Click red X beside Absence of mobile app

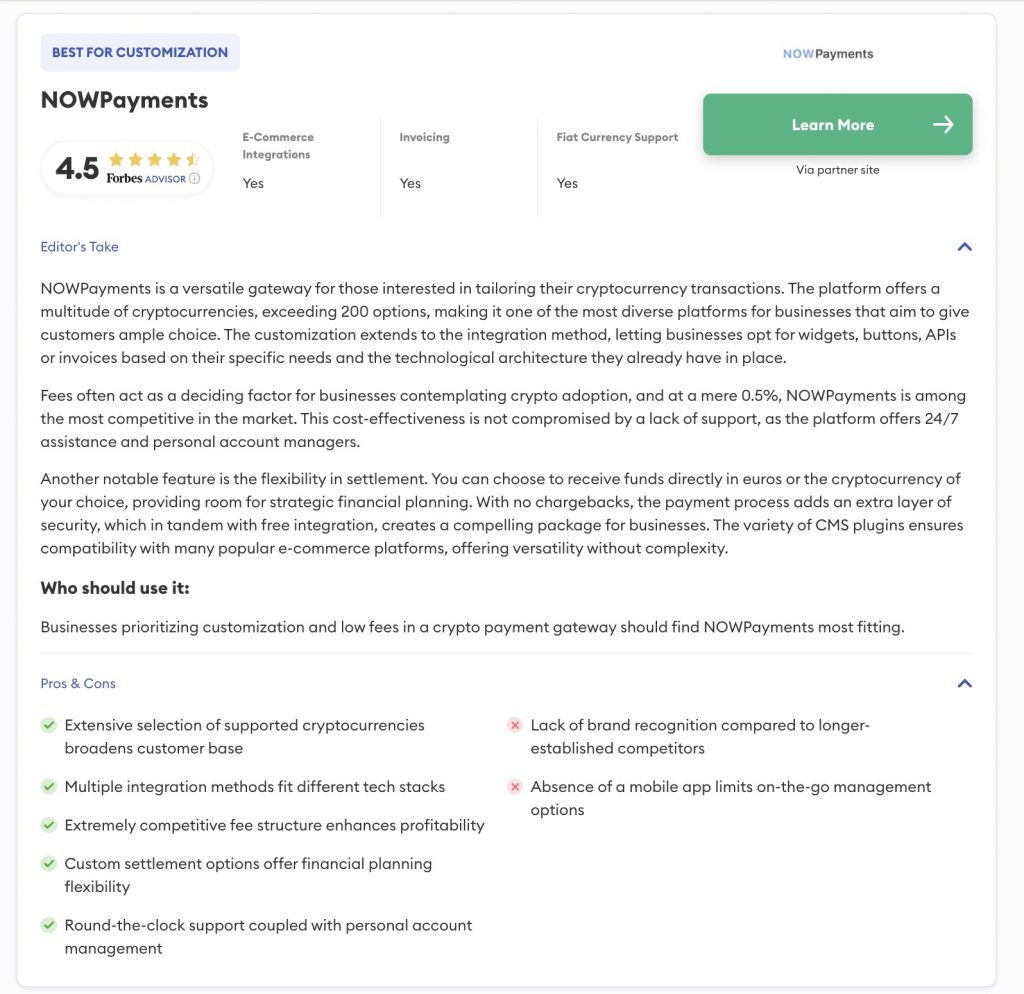(x=515, y=786)
